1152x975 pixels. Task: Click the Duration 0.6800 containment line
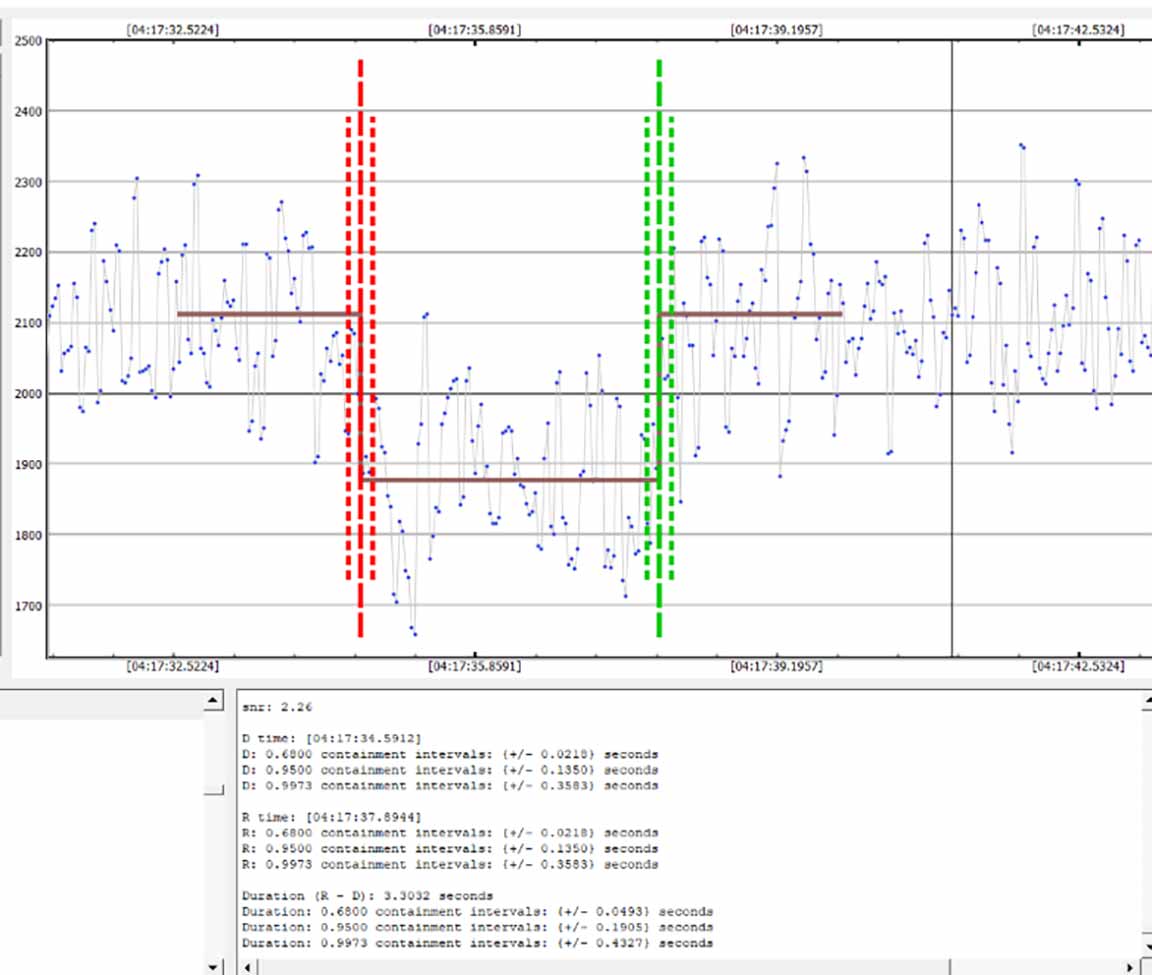click(x=478, y=912)
